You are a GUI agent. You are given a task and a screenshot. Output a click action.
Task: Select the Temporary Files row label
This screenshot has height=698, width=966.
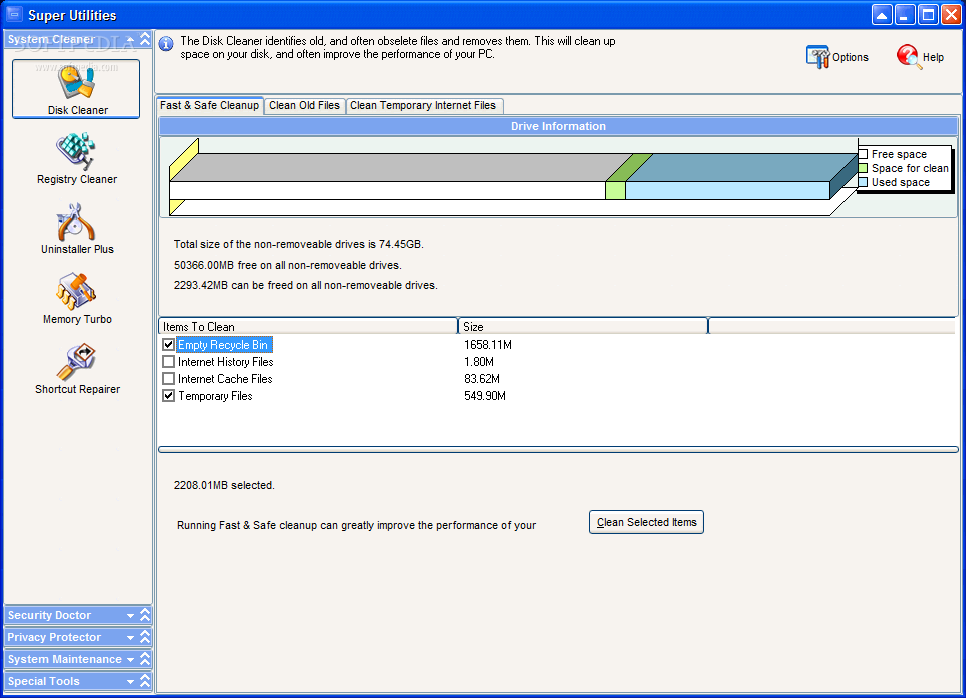pyautogui.click(x=215, y=396)
